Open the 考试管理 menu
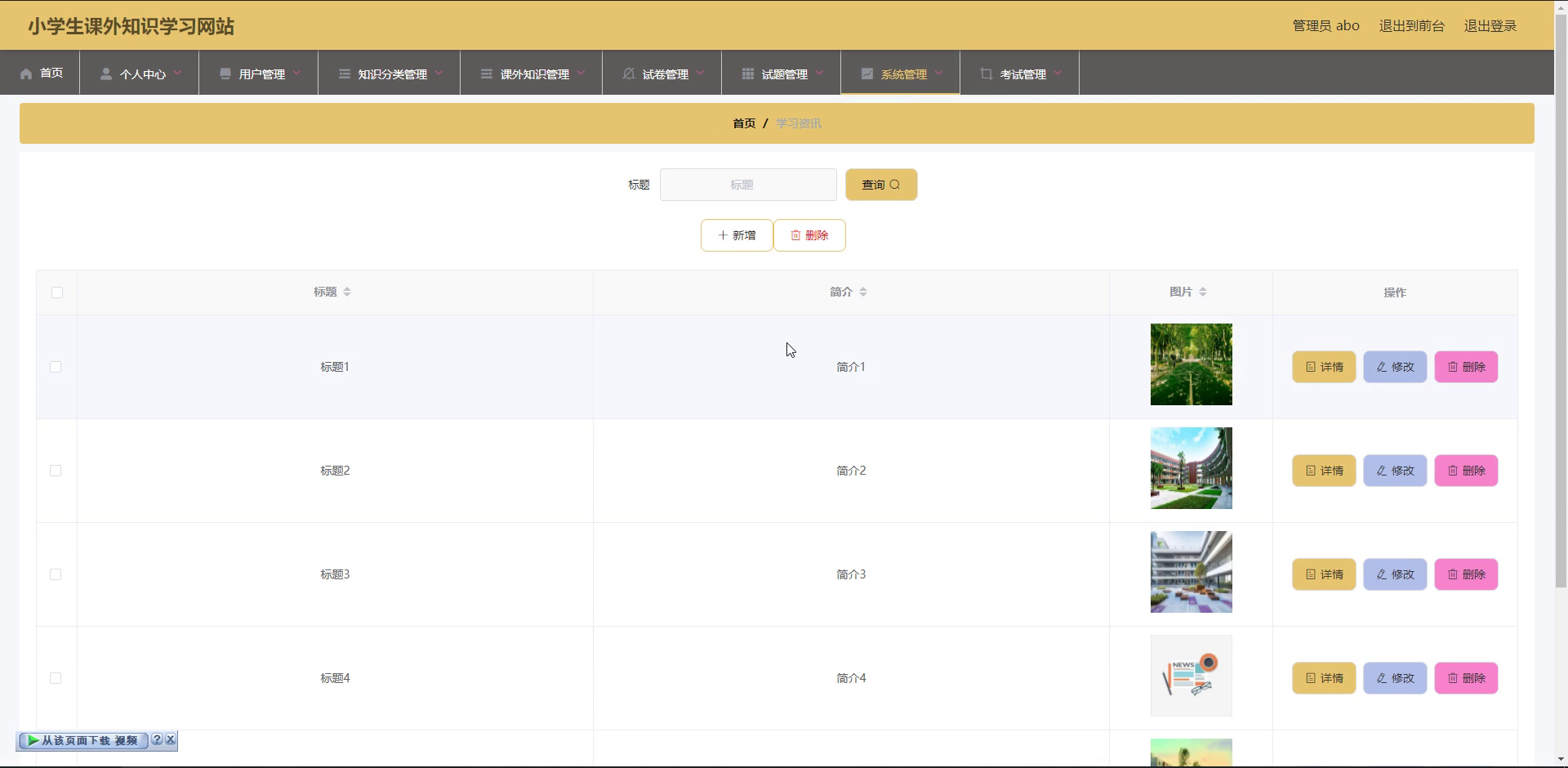1568x768 pixels. point(1020,73)
